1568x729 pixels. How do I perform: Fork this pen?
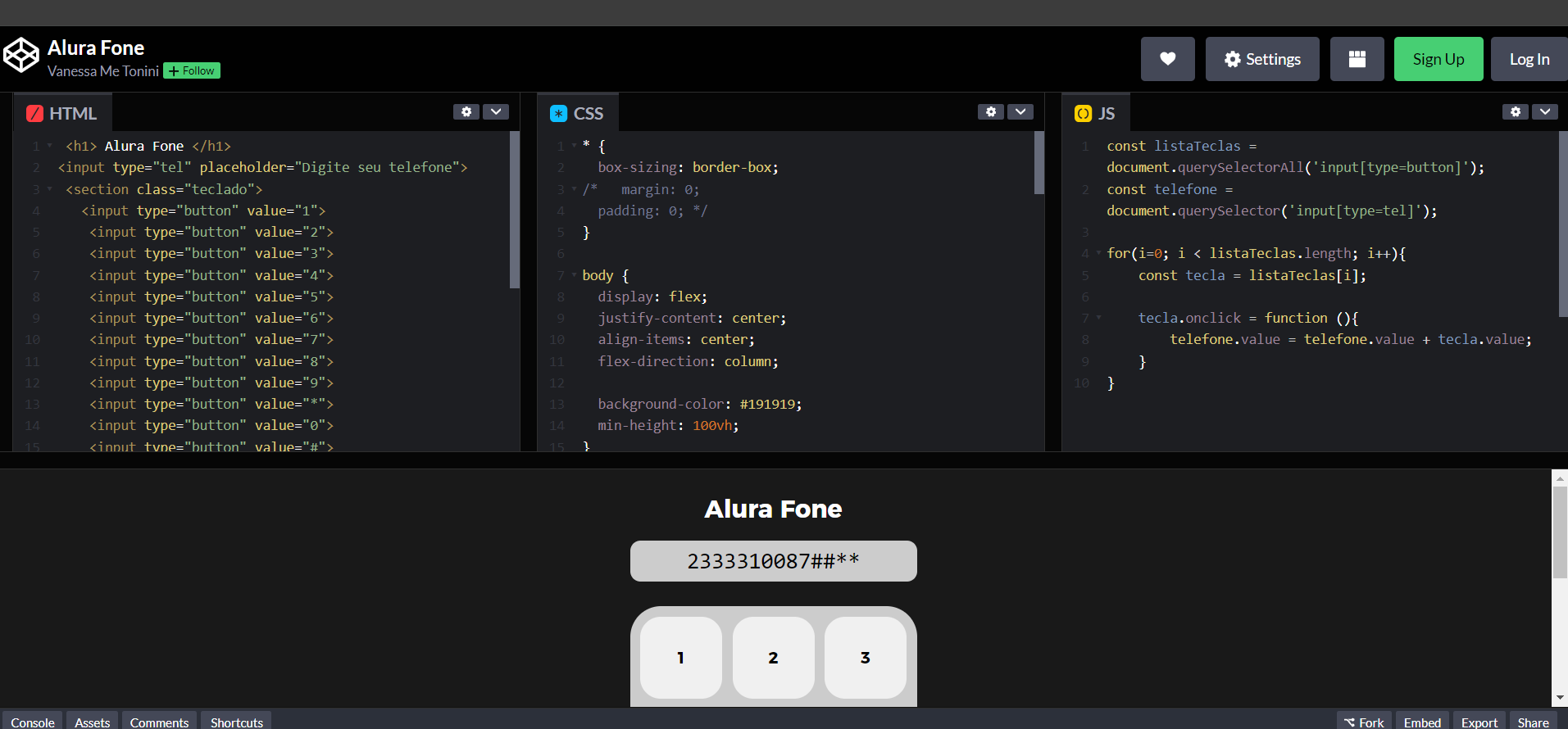tap(1364, 722)
